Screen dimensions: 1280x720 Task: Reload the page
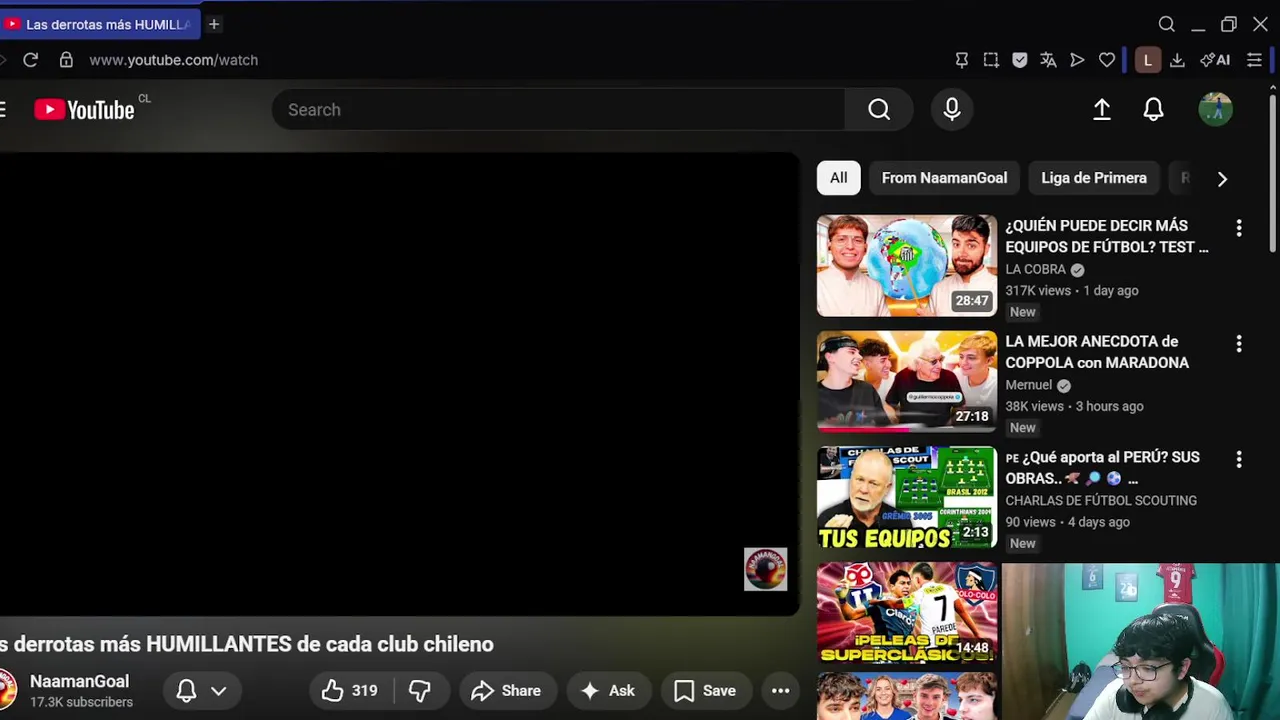pos(31,60)
